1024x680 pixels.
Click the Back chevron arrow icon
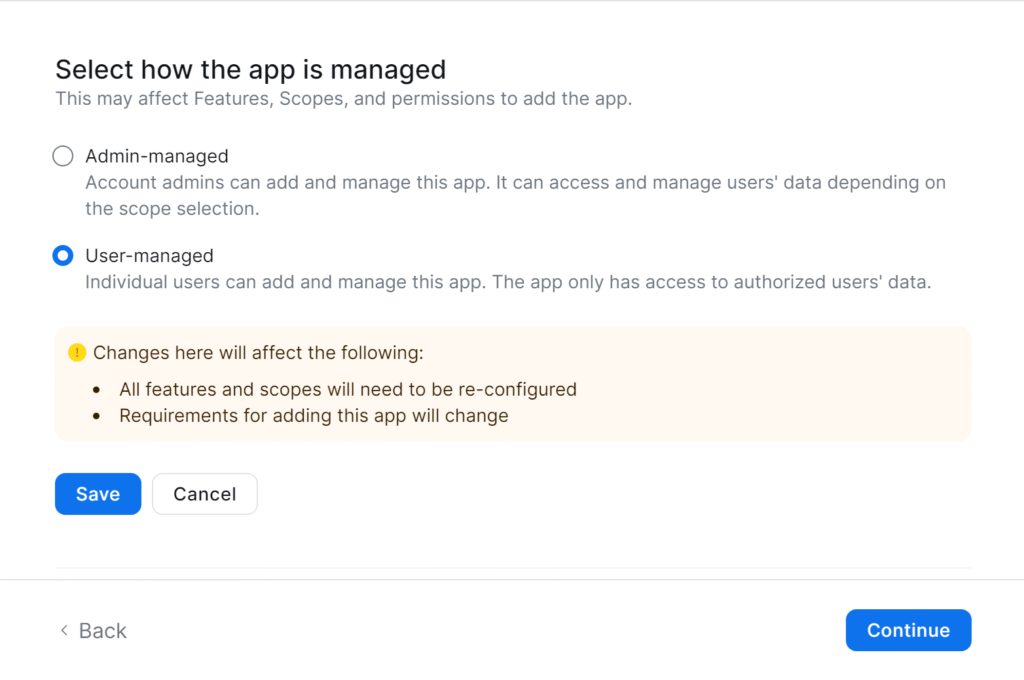(64, 630)
